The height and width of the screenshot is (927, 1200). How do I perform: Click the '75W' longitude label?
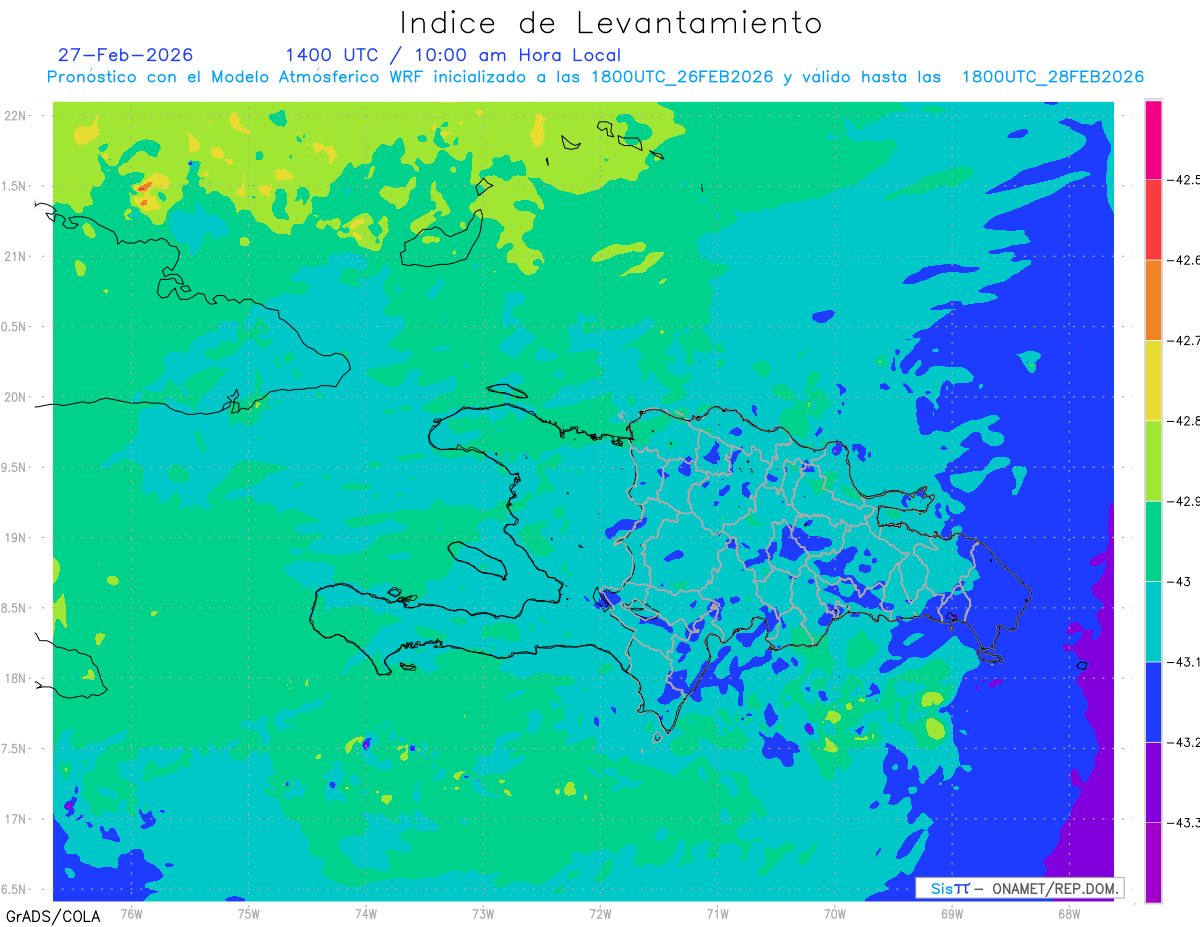point(248,913)
